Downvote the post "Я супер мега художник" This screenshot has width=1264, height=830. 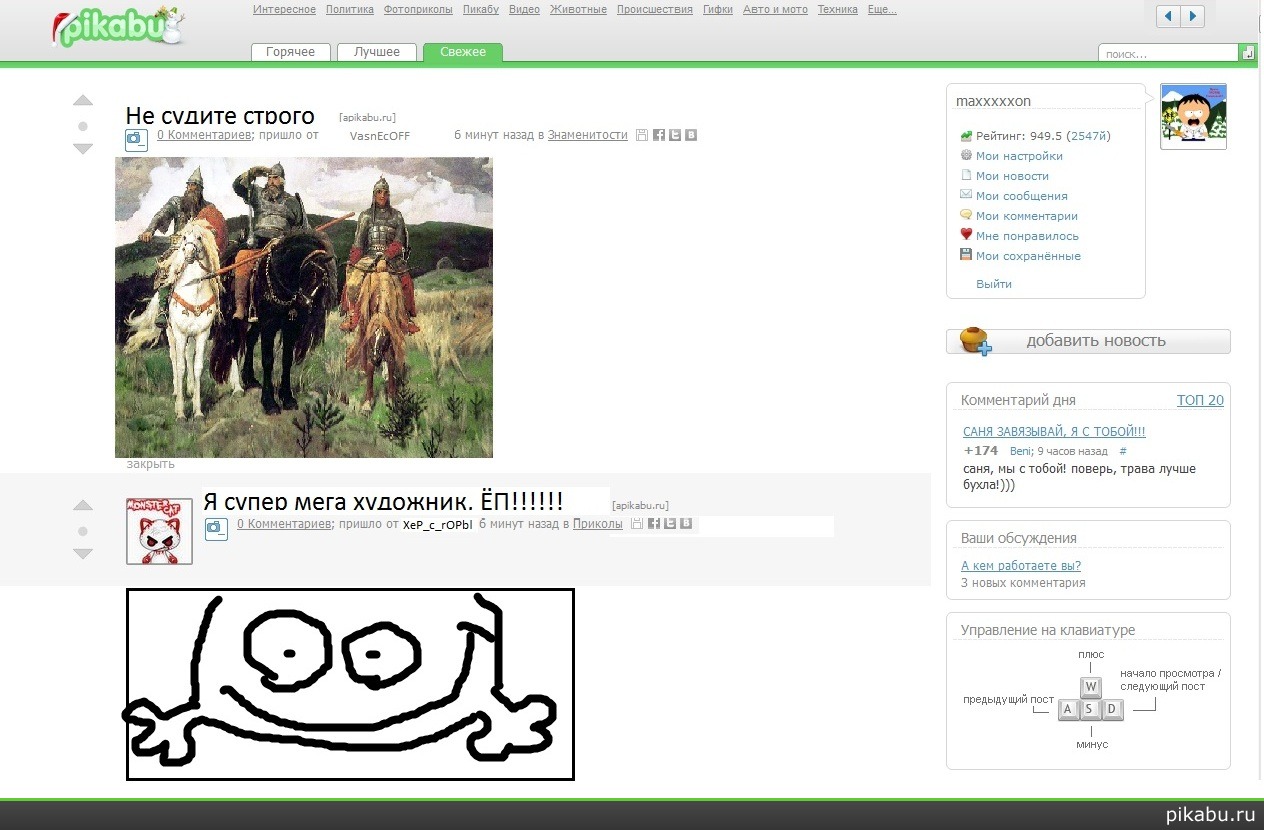[x=83, y=554]
